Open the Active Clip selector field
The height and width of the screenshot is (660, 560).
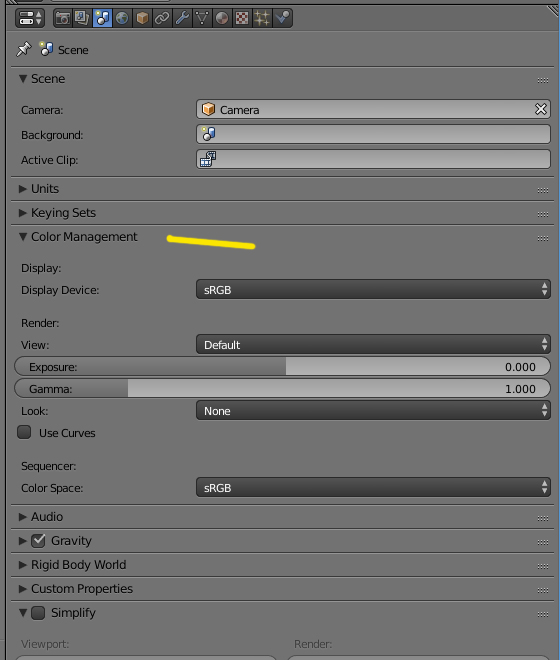[373, 159]
